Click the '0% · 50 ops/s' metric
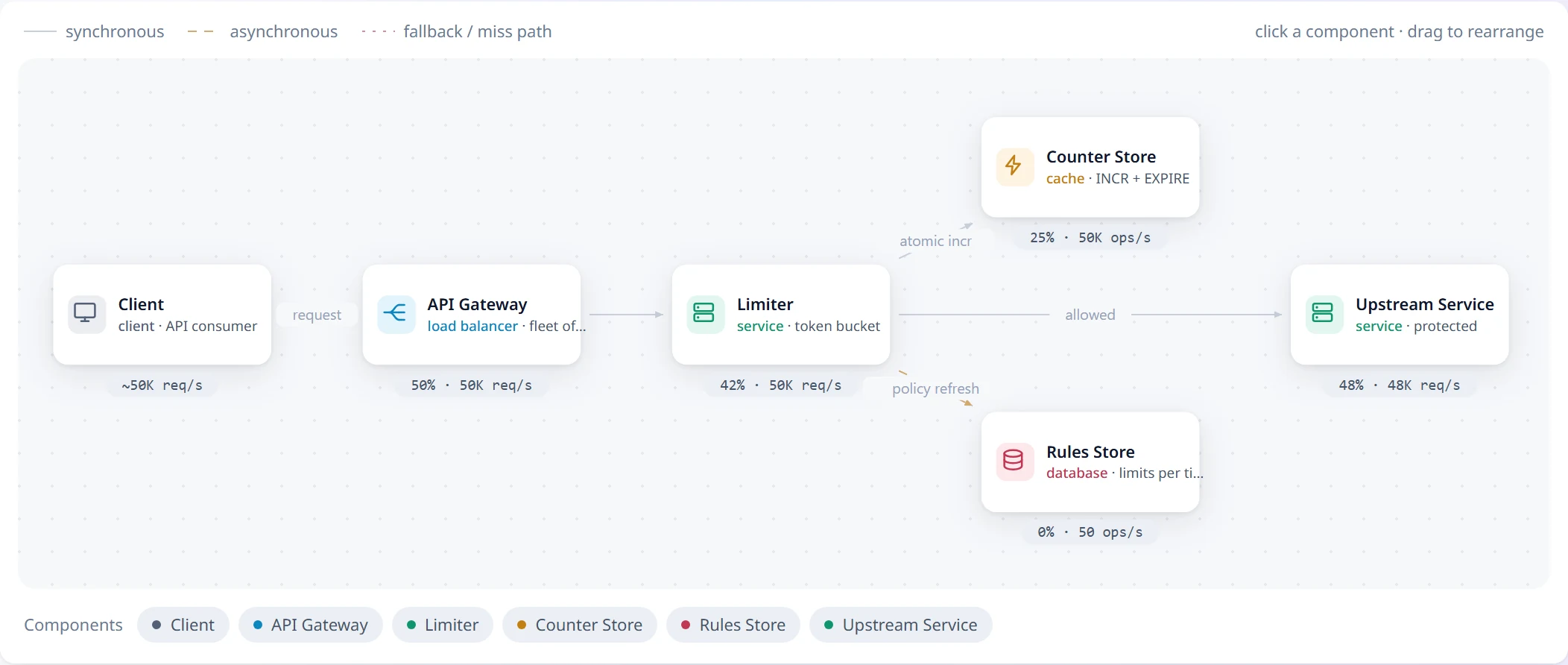The width and height of the screenshot is (1568, 665). pos(1090,532)
